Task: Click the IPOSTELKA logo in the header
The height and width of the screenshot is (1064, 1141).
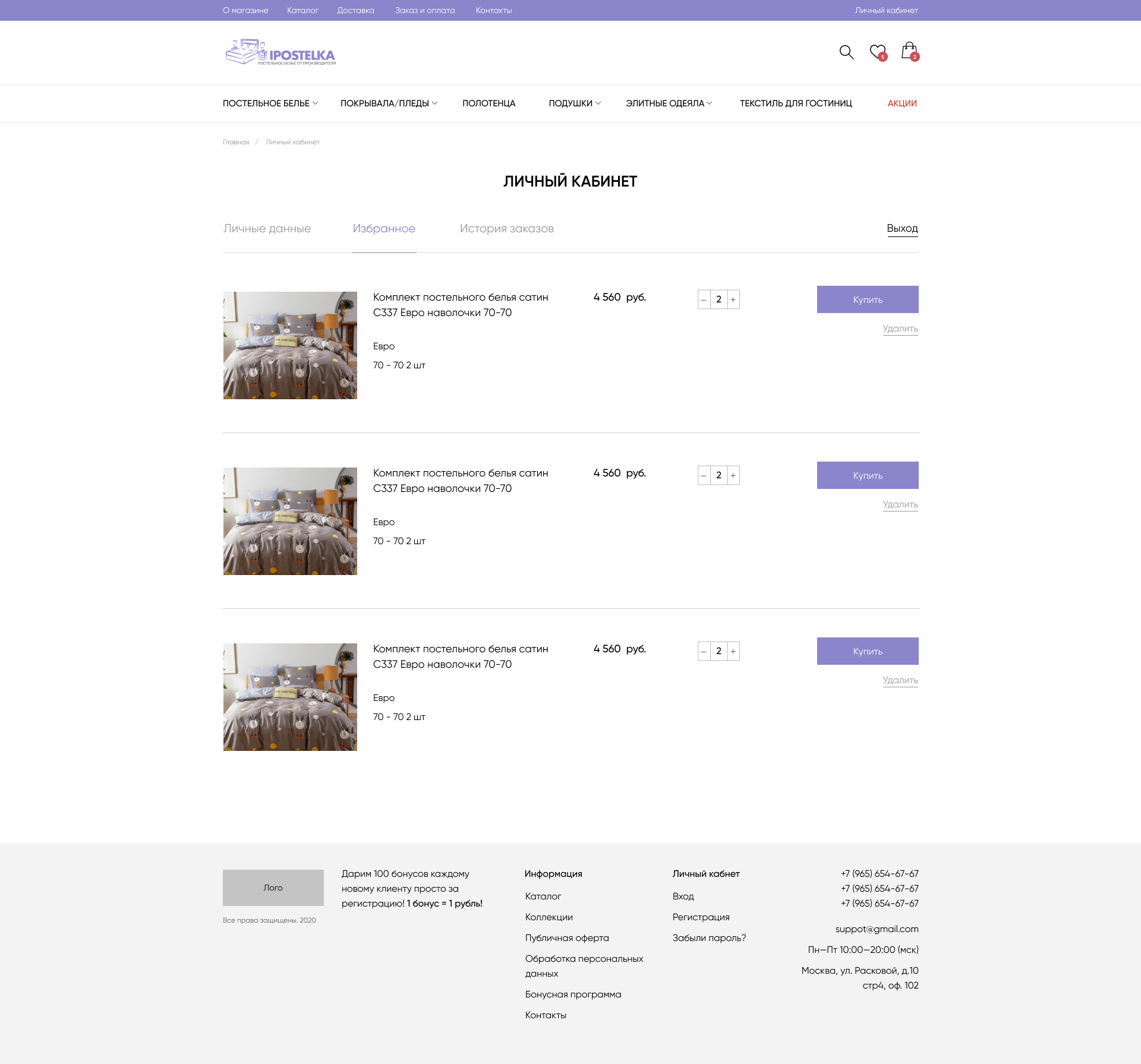Action: (280, 52)
